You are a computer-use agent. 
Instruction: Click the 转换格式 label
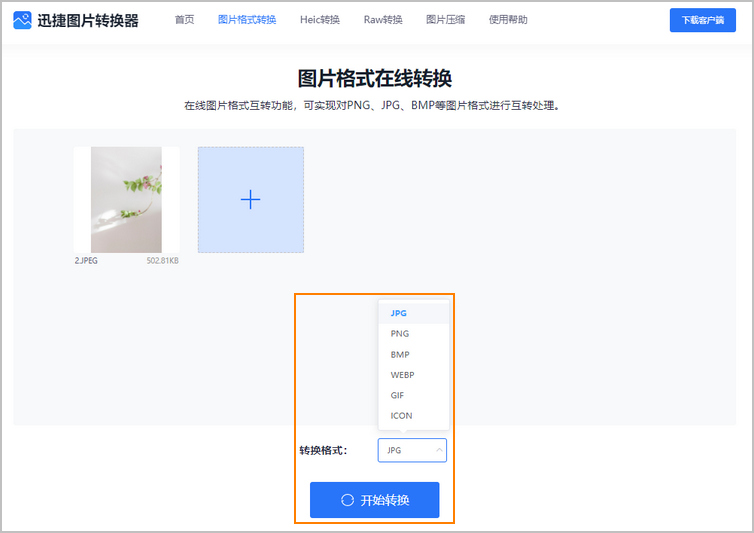tap(323, 451)
